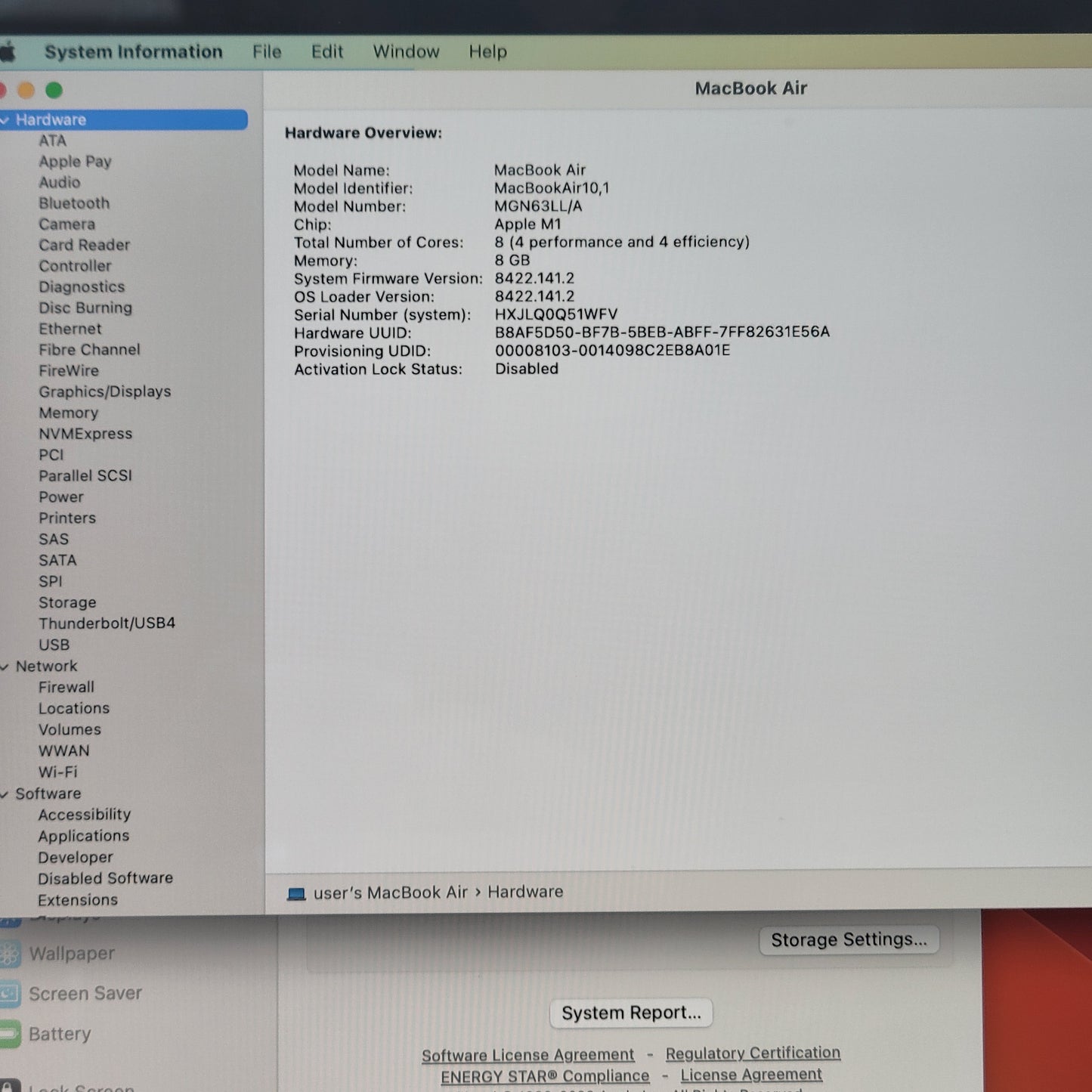
Task: Click the Disabled activation lock value
Action: click(x=527, y=369)
